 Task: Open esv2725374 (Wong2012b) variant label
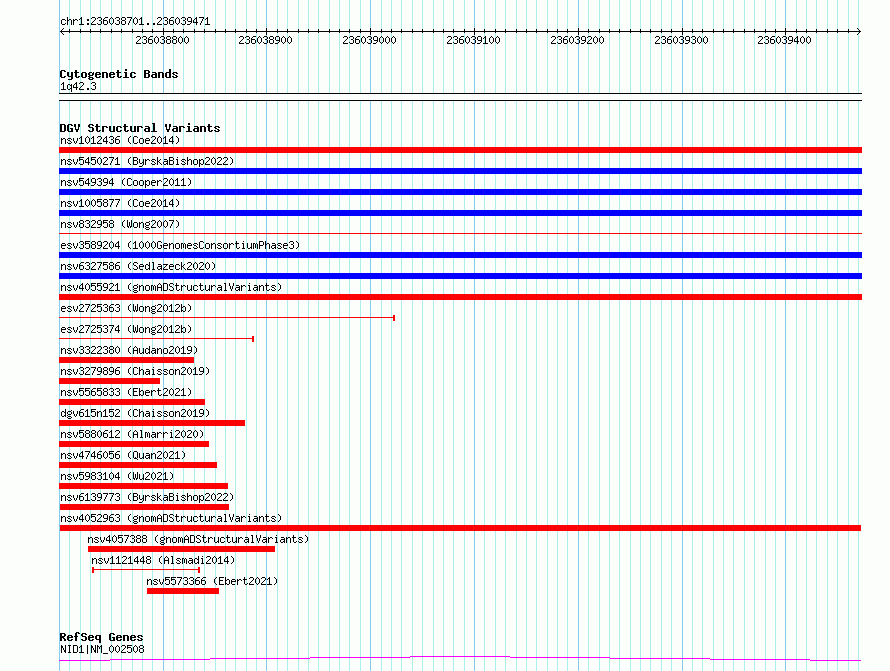(x=126, y=329)
